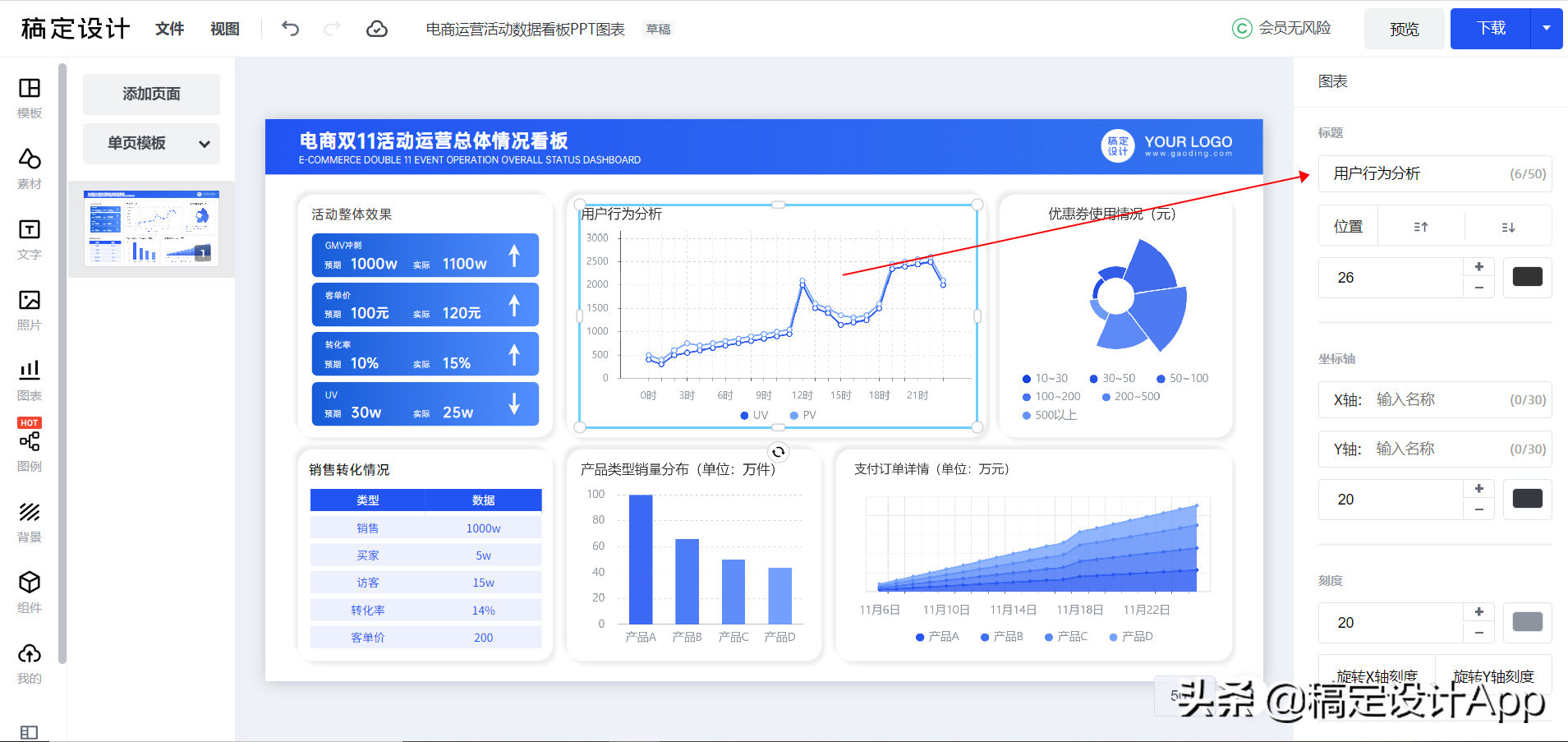Expand the 单页模板 dropdown
This screenshot has width=1568, height=742.
tap(151, 143)
